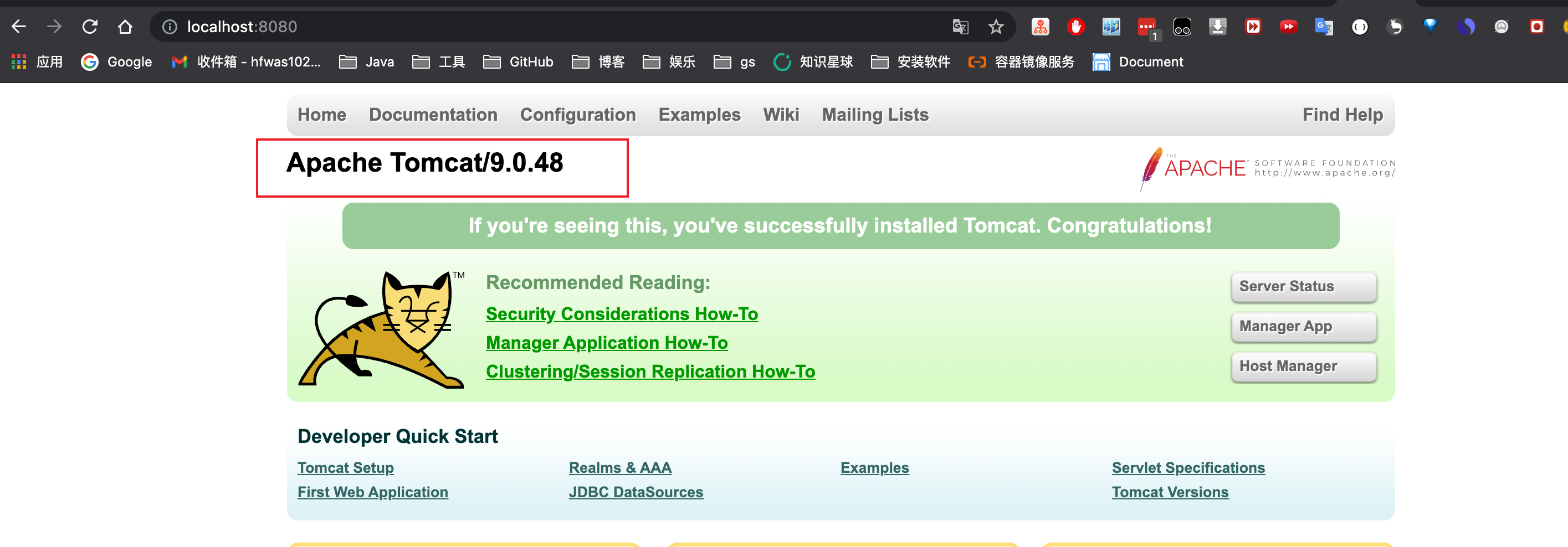Open the JSON braces extension icon
Image resolution: width=1568 pixels, height=547 pixels.
click(x=1360, y=27)
